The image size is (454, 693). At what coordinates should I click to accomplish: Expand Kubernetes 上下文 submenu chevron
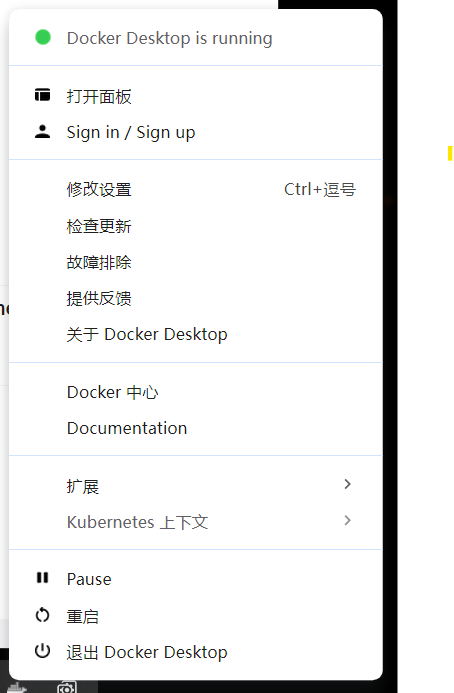pyautogui.click(x=347, y=521)
